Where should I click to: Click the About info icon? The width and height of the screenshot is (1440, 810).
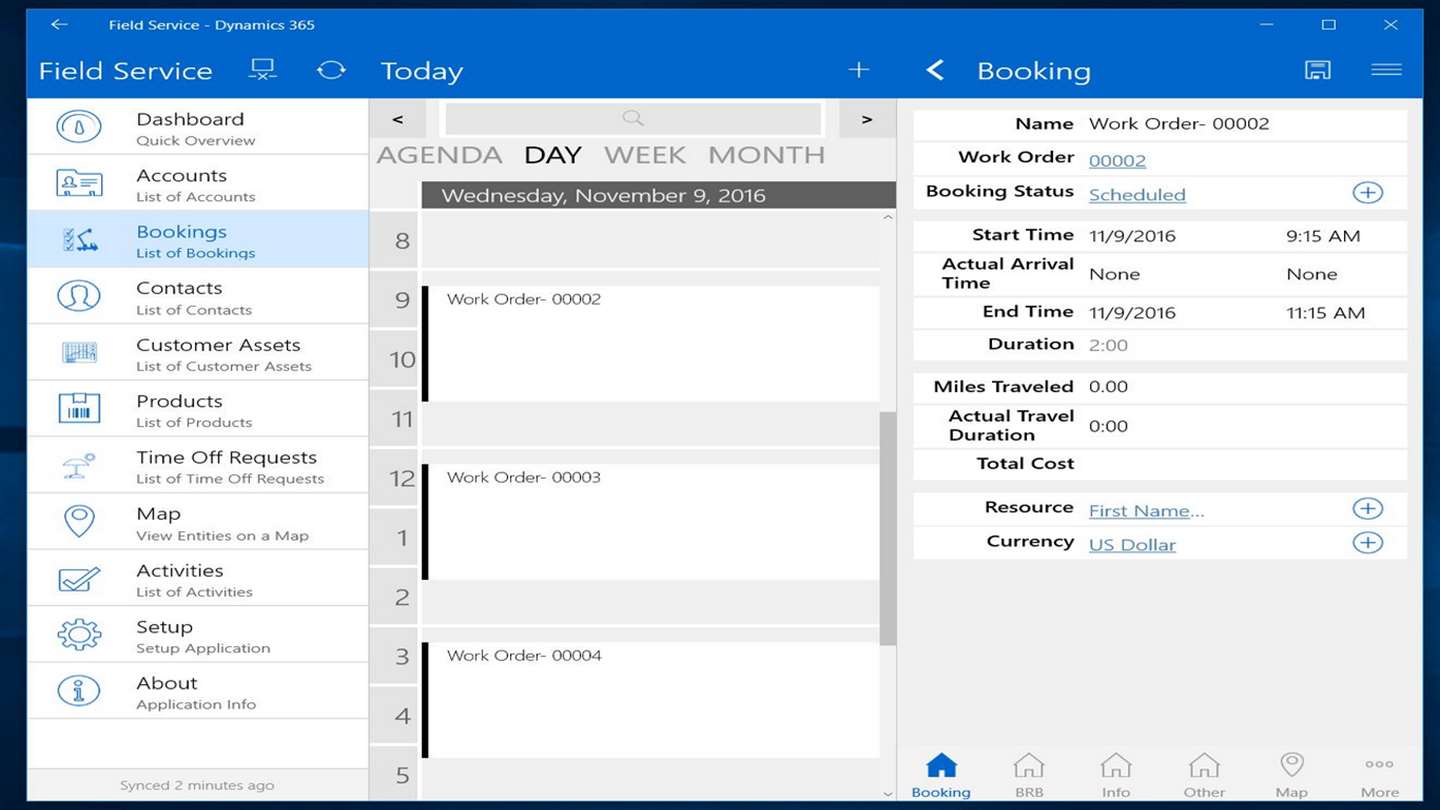pos(79,691)
